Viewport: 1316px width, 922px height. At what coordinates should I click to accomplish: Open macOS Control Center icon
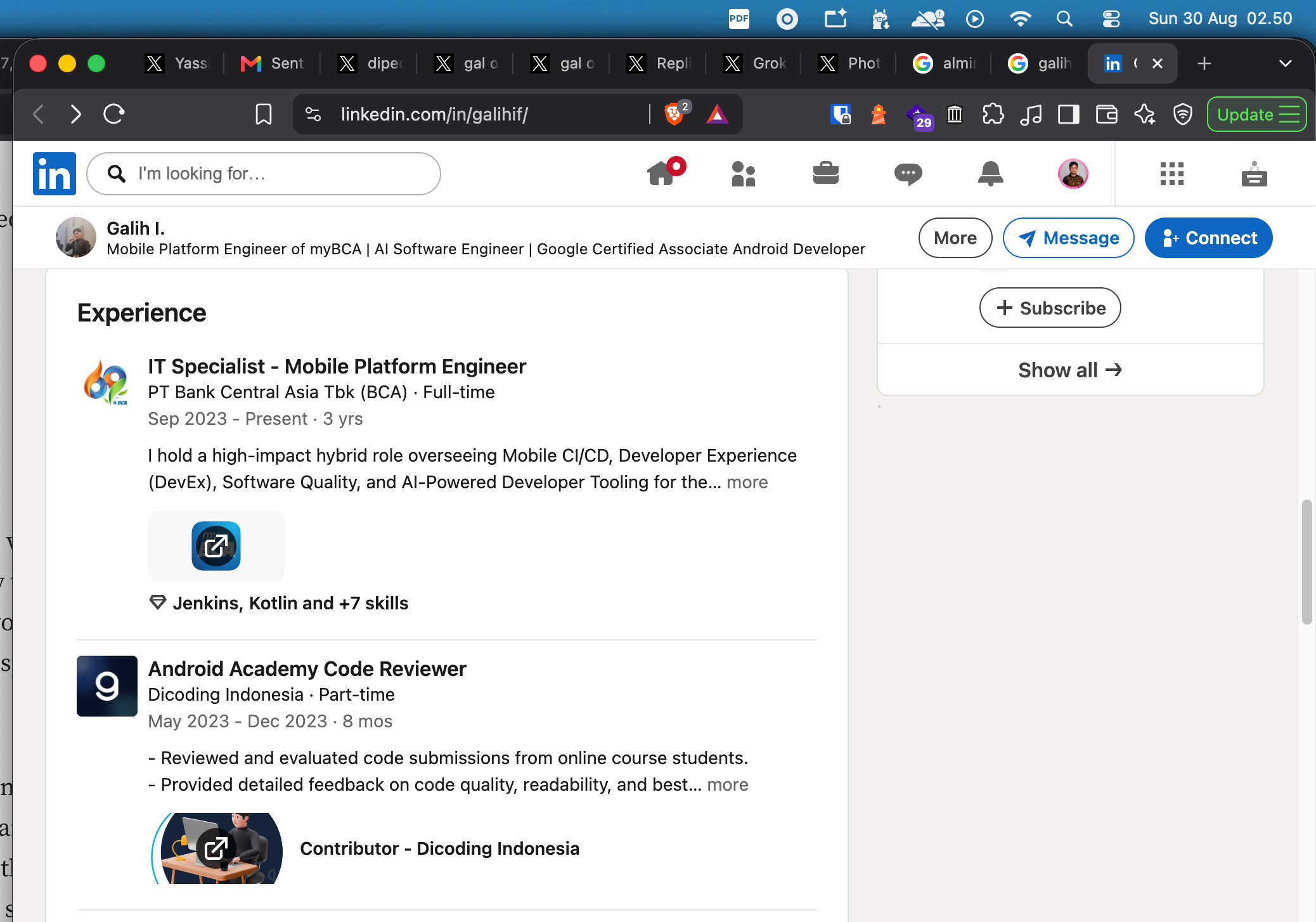point(1111,19)
